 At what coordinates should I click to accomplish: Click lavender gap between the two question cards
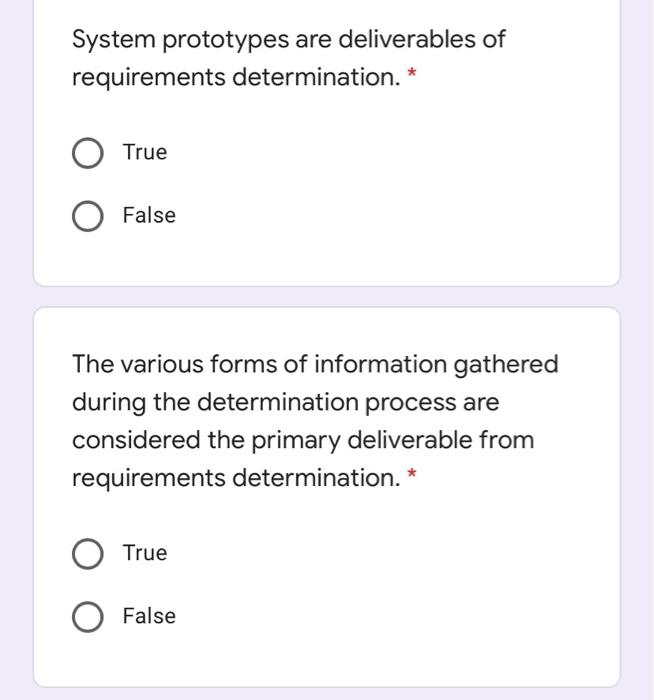(327, 296)
